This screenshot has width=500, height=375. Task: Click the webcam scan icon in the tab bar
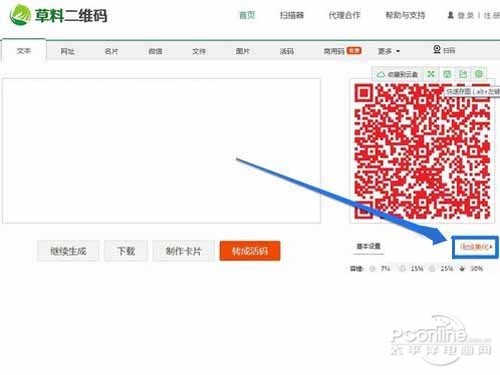437,50
